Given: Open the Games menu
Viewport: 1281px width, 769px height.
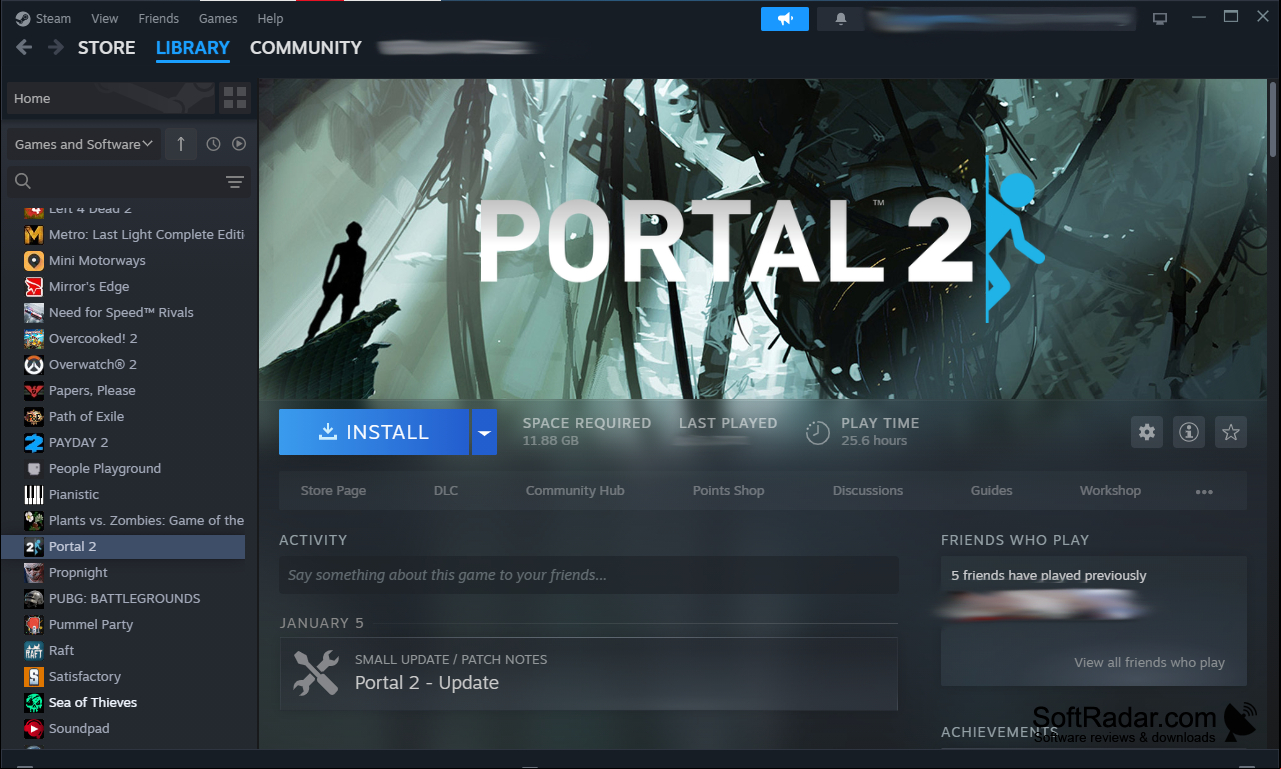Looking at the screenshot, I should [218, 18].
